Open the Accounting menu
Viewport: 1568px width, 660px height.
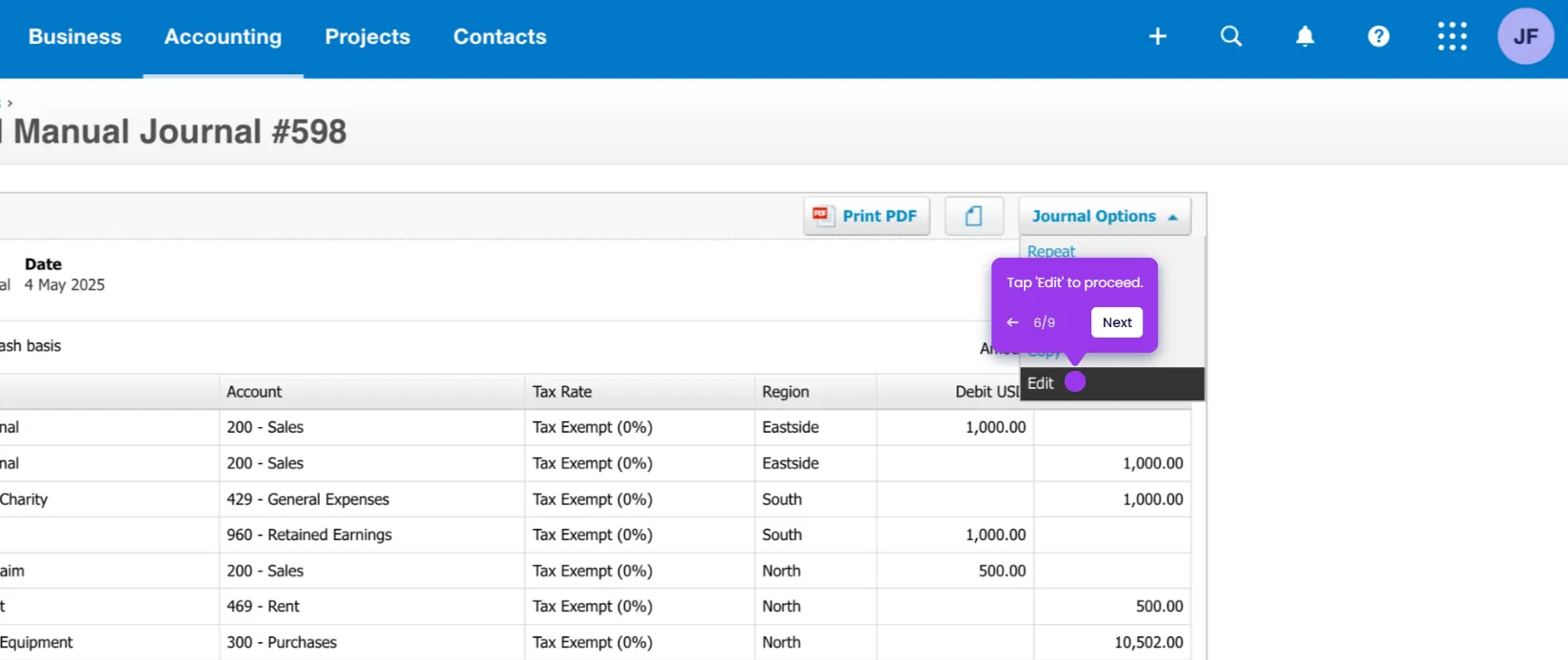223,36
